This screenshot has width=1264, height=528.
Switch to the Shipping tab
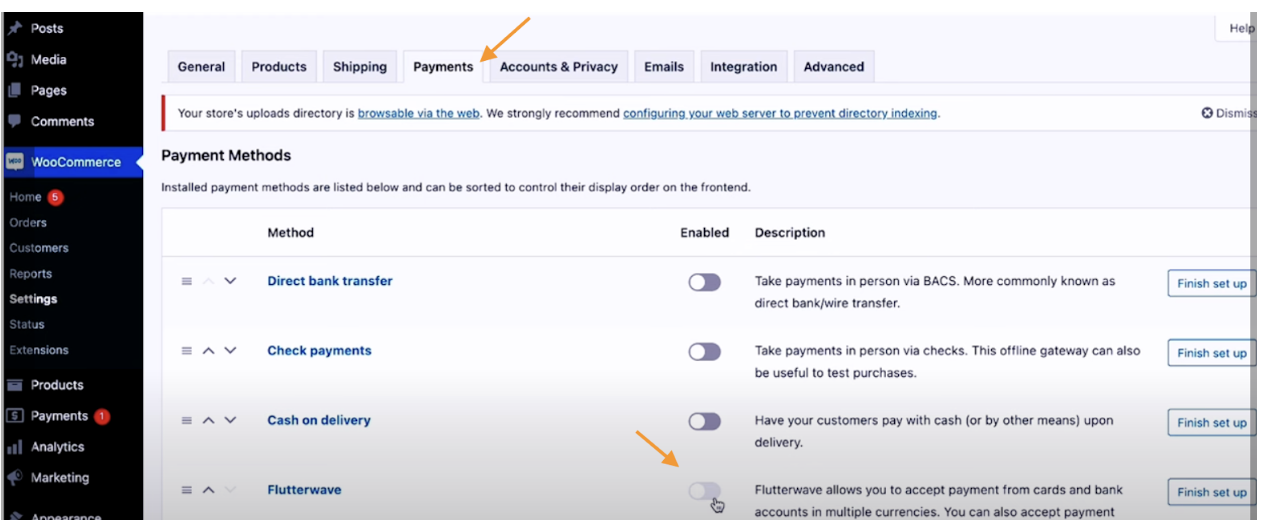tap(359, 67)
